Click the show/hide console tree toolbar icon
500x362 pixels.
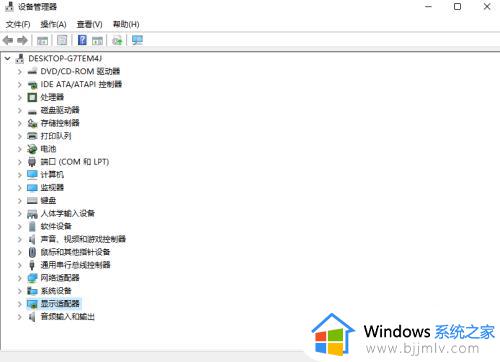(x=42, y=41)
